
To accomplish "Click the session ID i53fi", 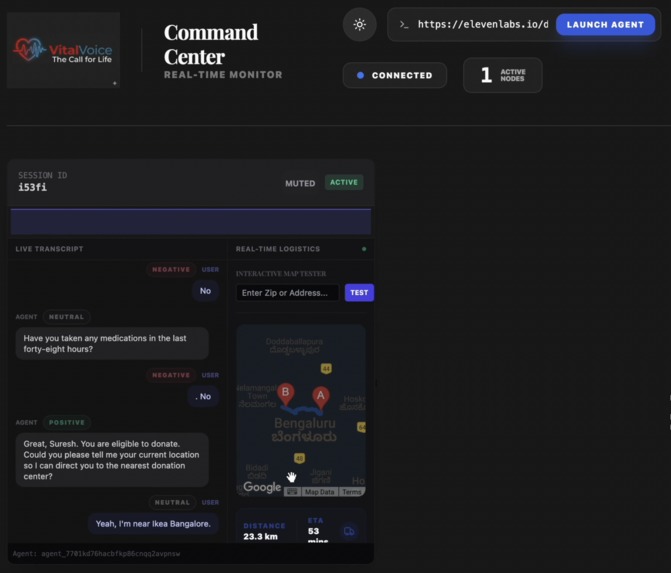I will coord(33,187).
